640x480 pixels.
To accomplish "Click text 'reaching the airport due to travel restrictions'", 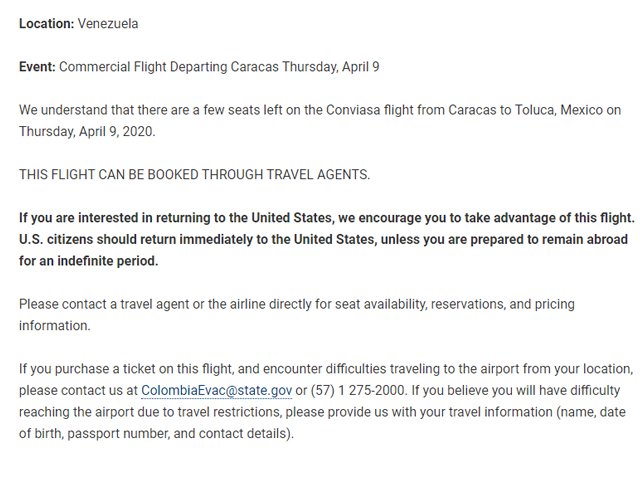I will pyautogui.click(x=150, y=412).
